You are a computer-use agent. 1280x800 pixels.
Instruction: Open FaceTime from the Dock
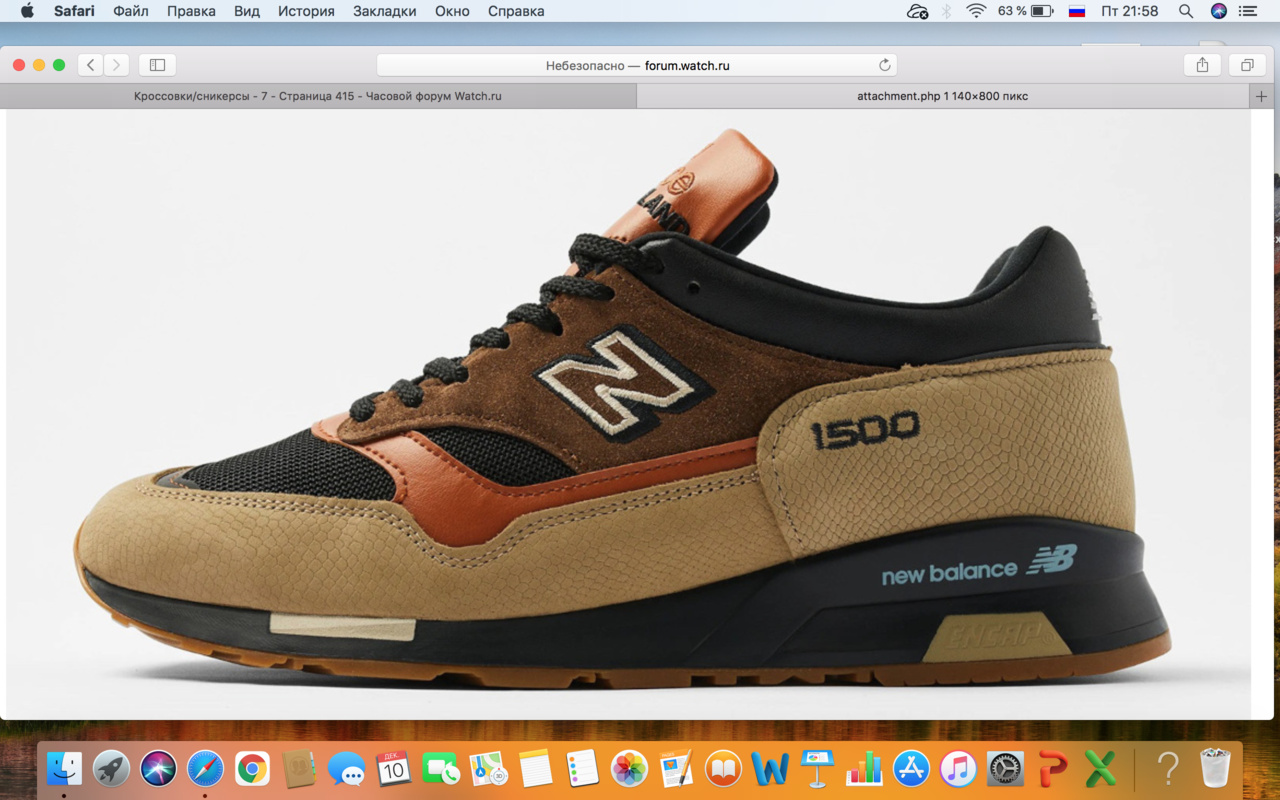(440, 768)
